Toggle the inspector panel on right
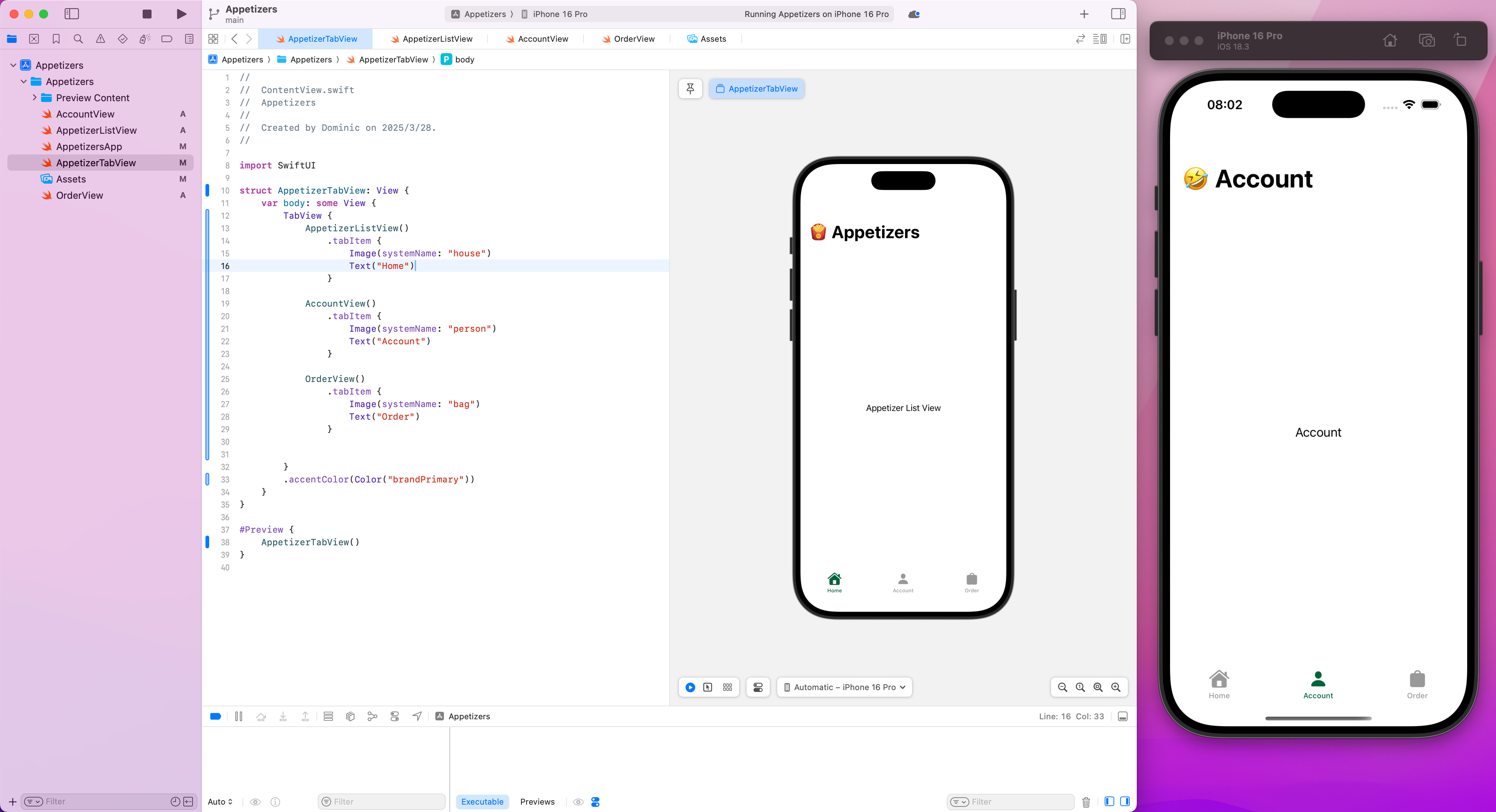 coord(1118,14)
